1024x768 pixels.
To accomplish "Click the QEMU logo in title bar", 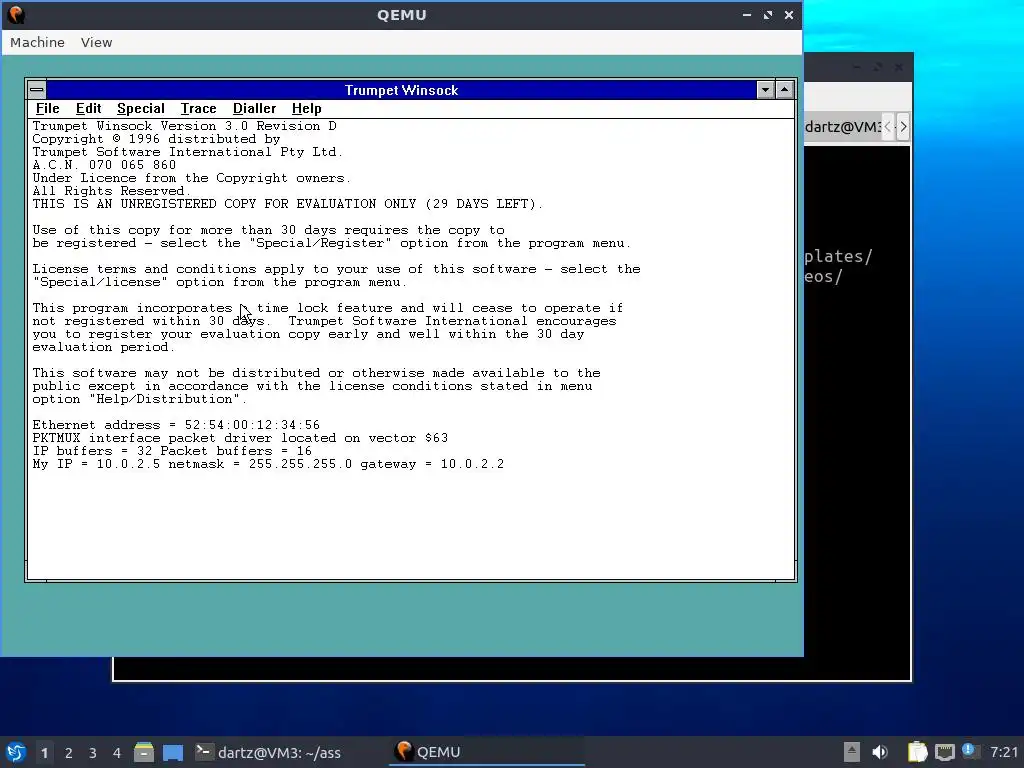I will point(16,14).
